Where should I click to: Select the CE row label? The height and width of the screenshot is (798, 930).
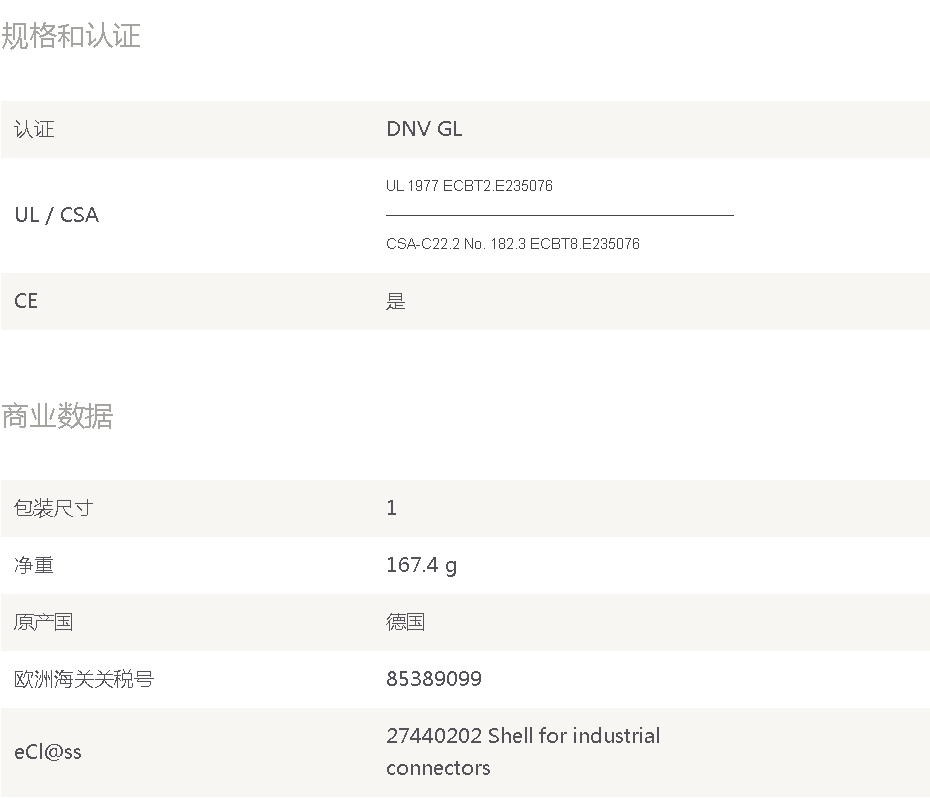(26, 301)
